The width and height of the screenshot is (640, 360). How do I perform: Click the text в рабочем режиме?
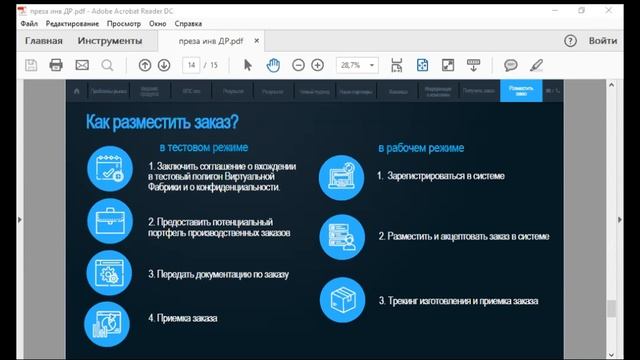click(x=421, y=148)
